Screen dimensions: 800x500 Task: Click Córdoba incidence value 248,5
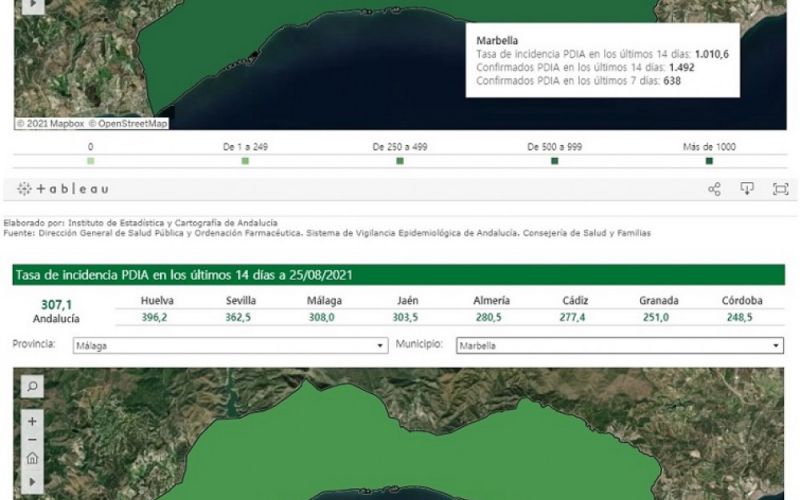[739, 317]
